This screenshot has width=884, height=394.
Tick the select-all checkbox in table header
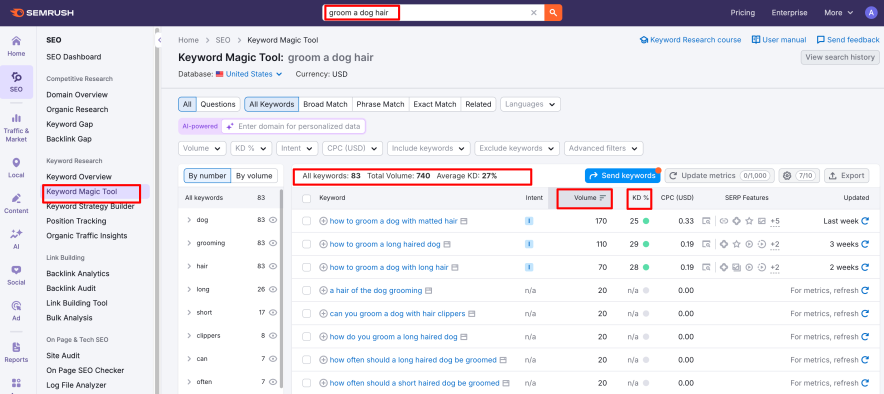pyautogui.click(x=307, y=198)
